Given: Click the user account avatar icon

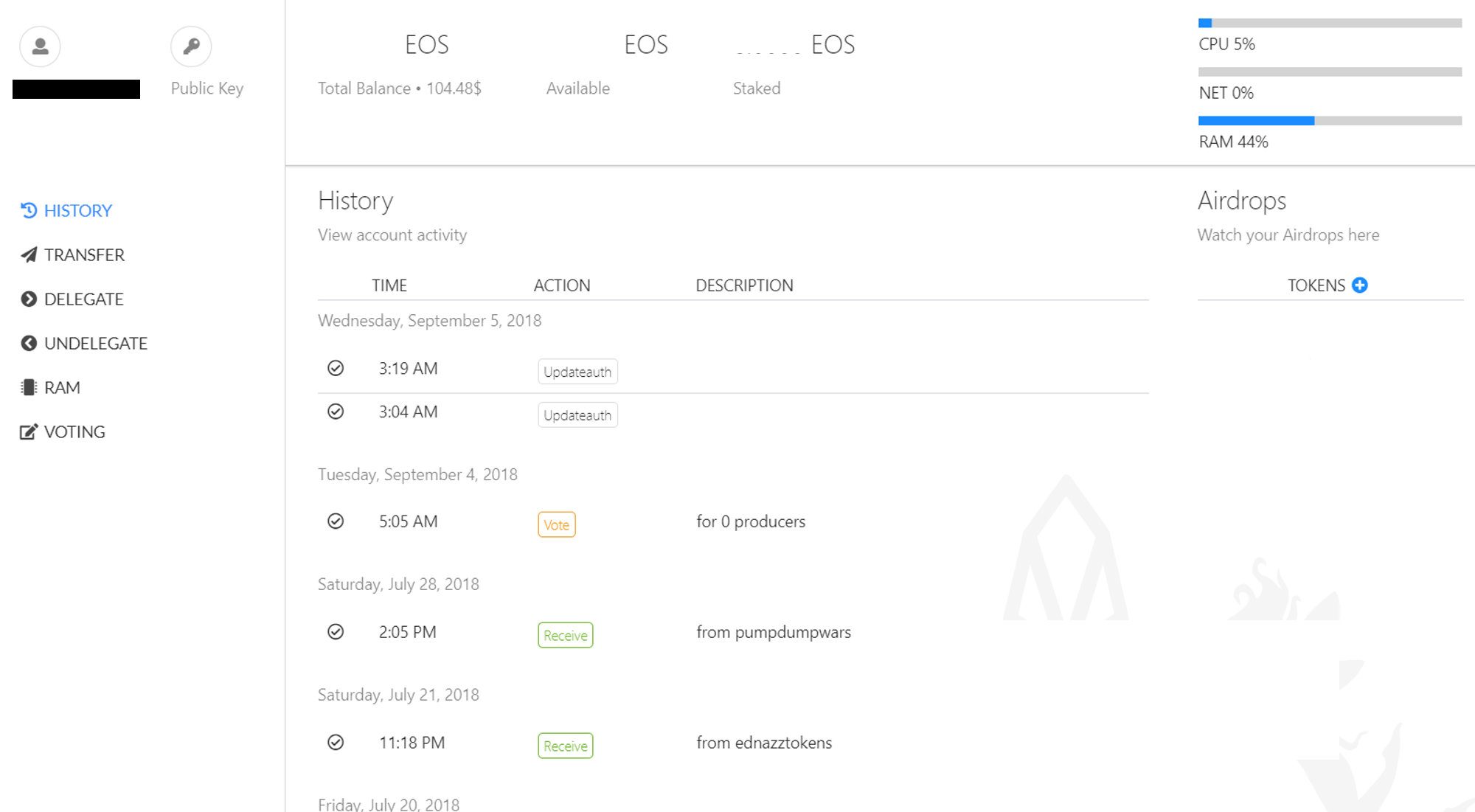Looking at the screenshot, I should [x=41, y=46].
